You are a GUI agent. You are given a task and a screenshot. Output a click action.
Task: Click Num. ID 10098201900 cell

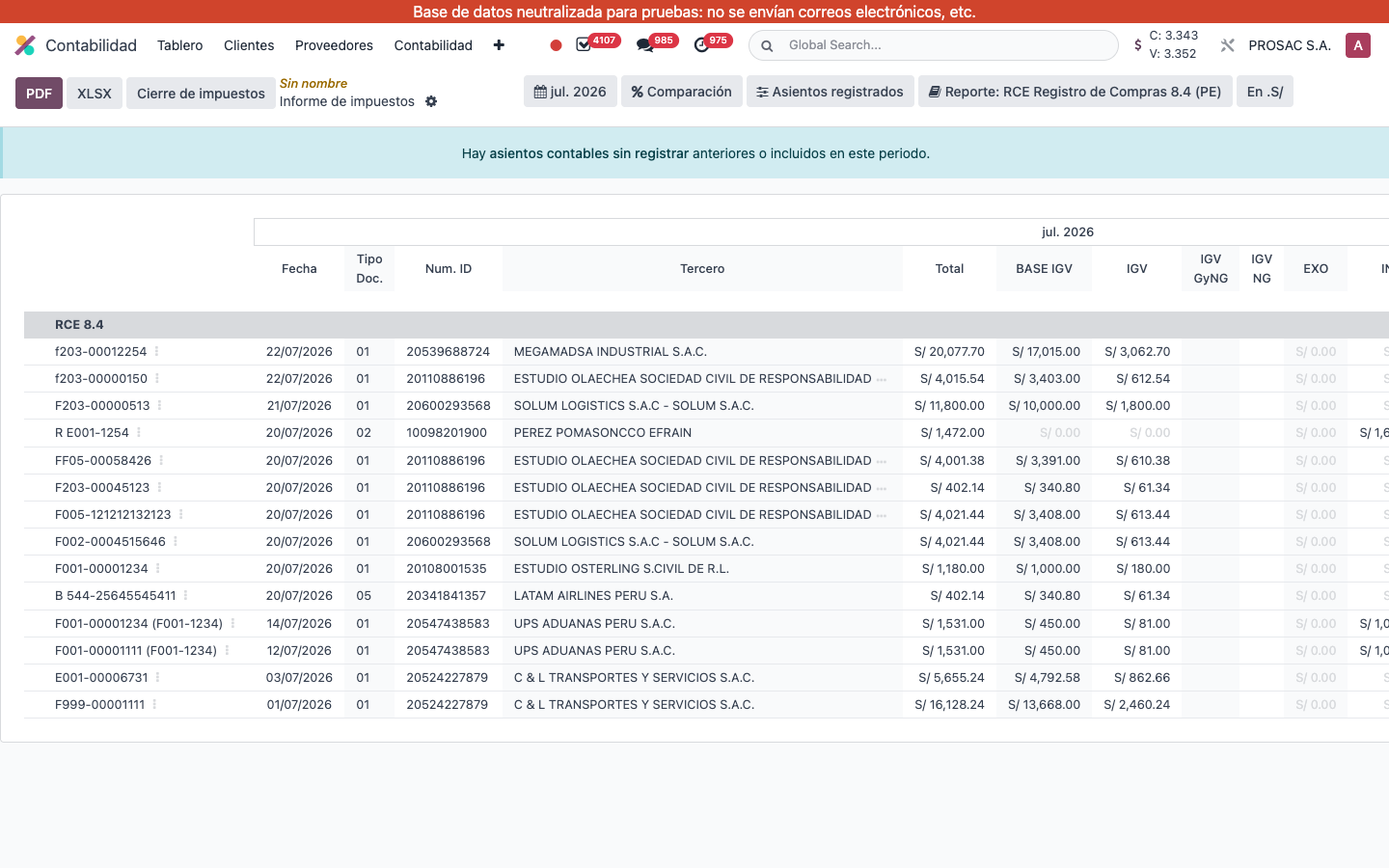coord(447,433)
